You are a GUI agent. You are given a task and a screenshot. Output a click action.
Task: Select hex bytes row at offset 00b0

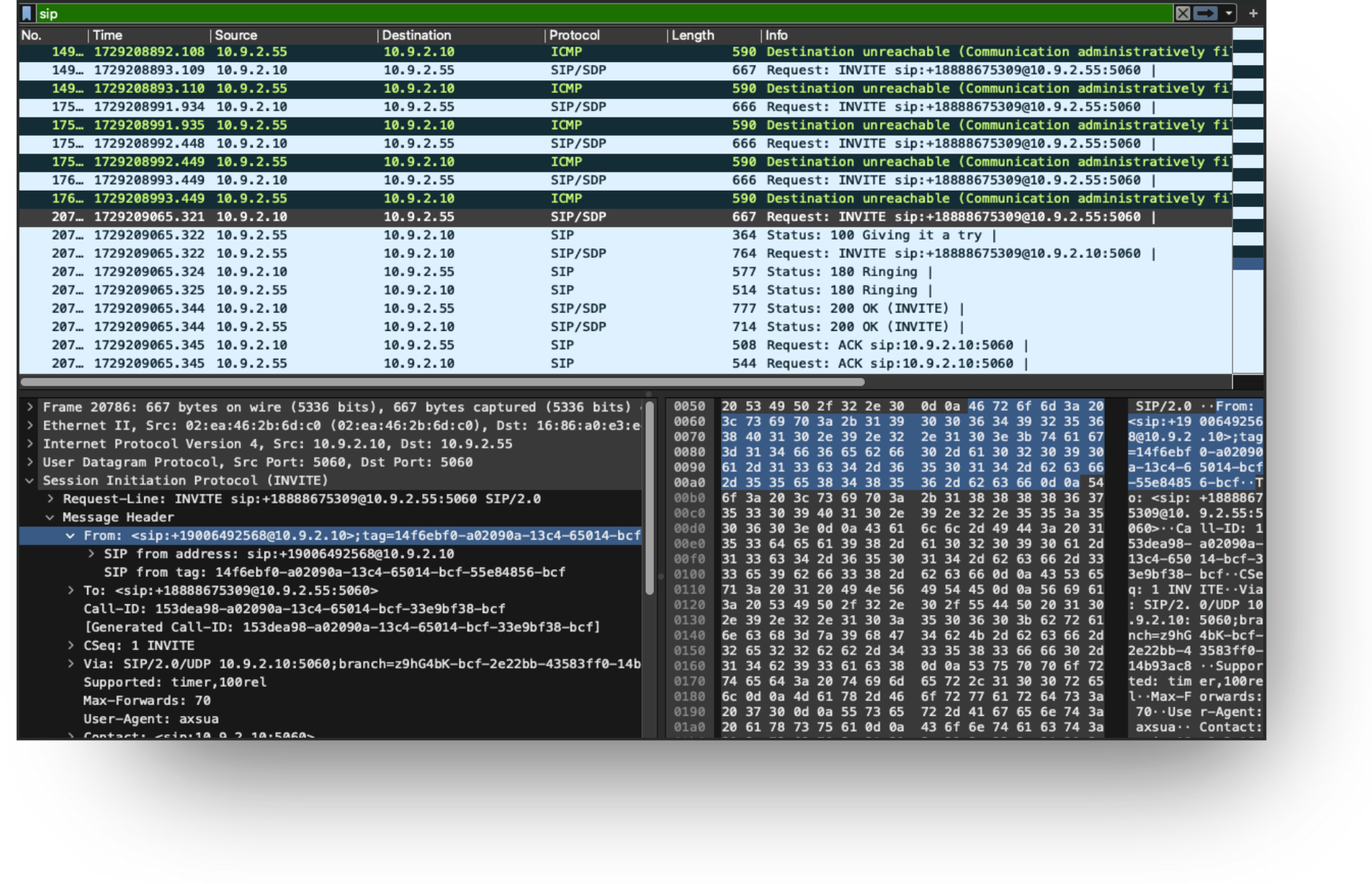pos(912,498)
